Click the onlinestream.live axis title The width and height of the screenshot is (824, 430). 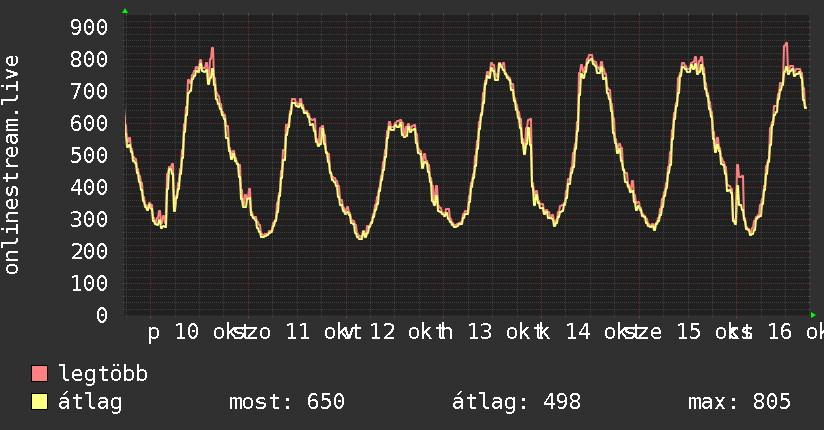pyautogui.click(x=12, y=165)
